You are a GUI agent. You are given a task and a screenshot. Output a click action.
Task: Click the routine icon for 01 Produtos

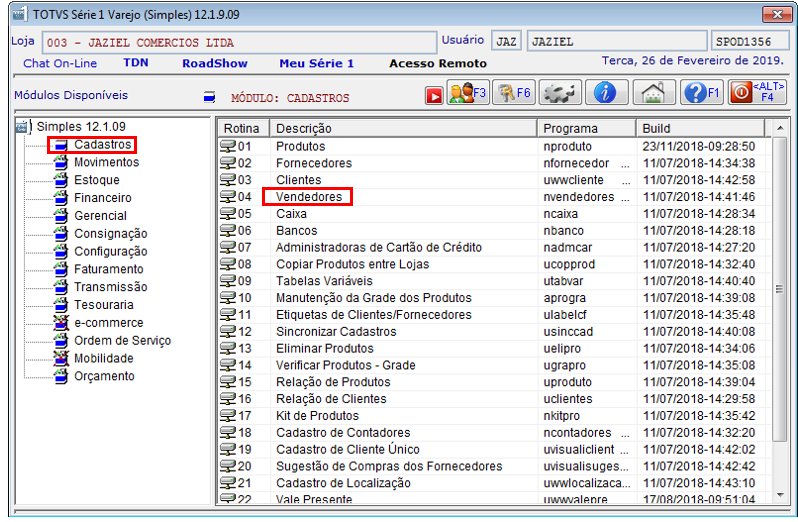pyautogui.click(x=227, y=147)
